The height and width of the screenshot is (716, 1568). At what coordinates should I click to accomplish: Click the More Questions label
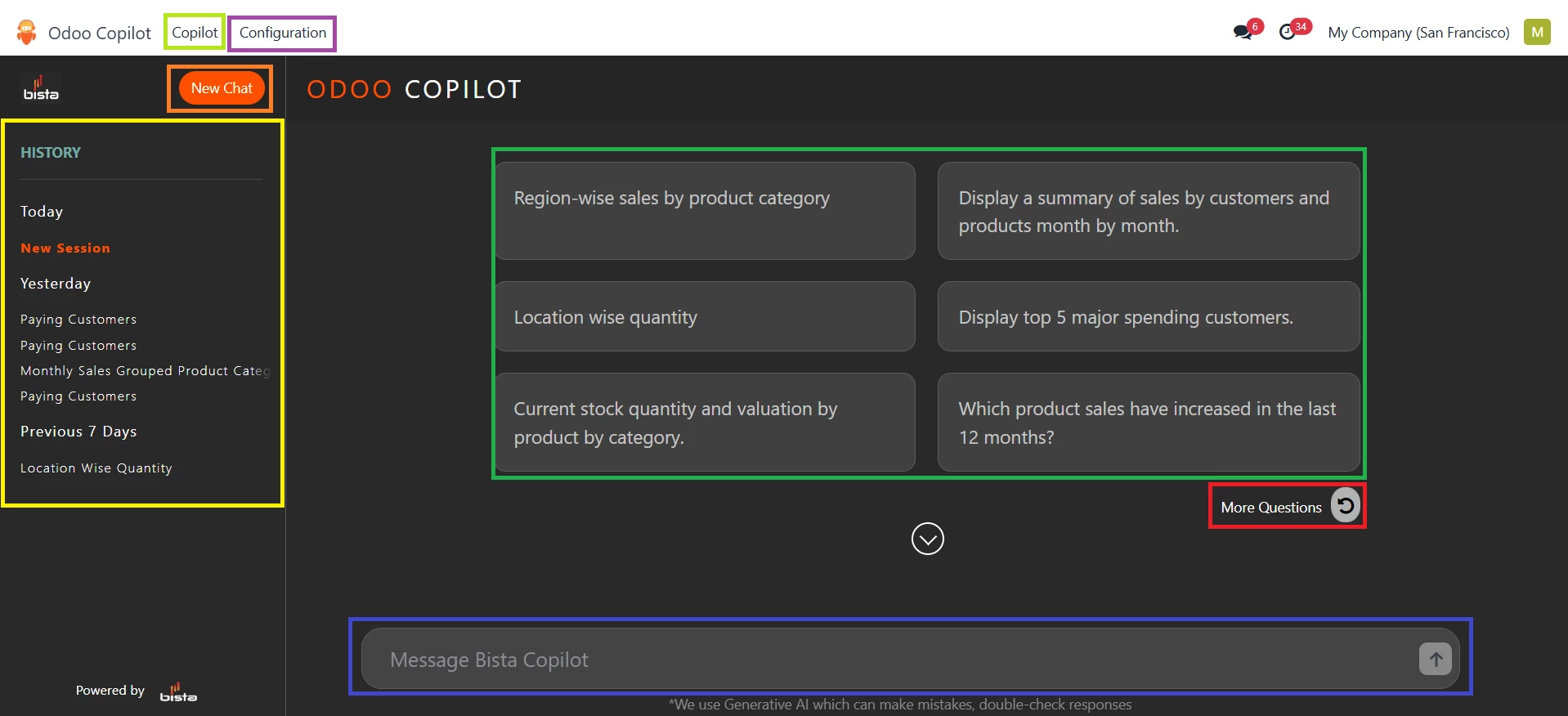pyautogui.click(x=1270, y=508)
